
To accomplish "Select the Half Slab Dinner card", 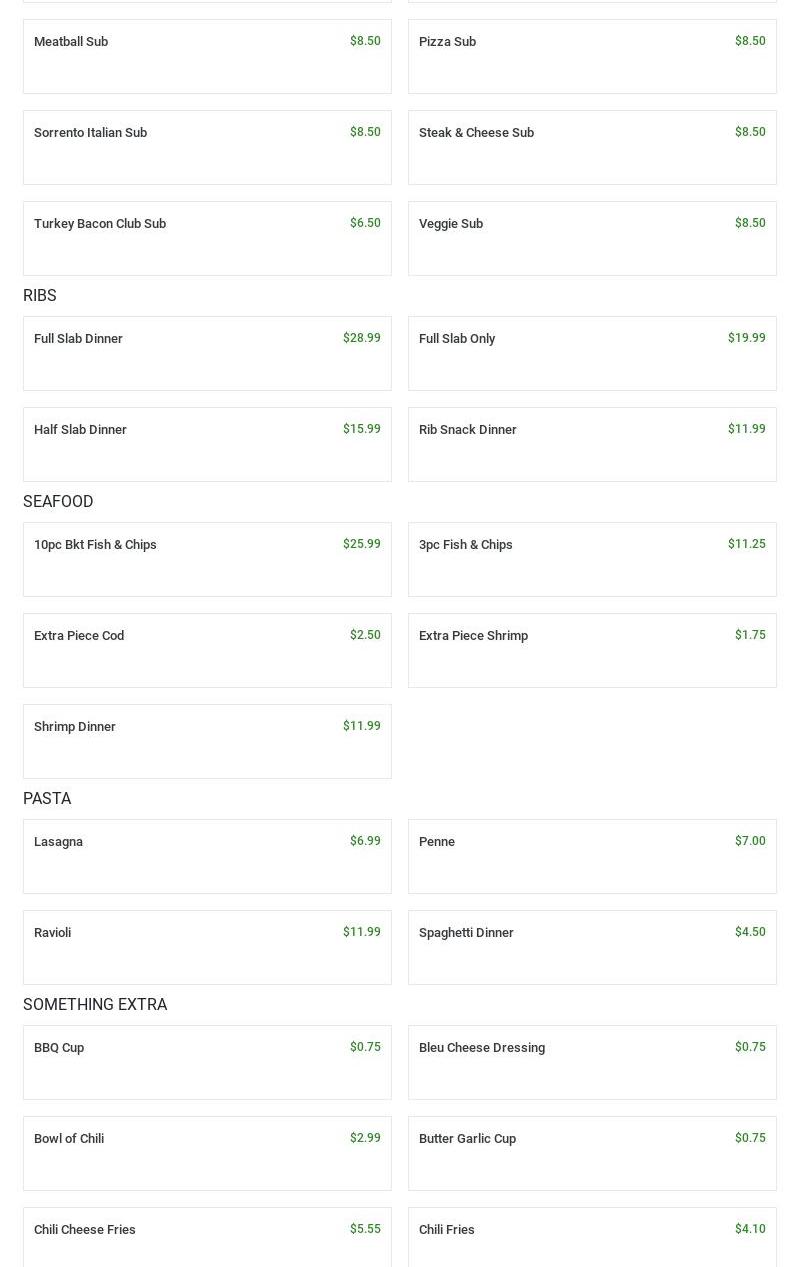I will point(207,444).
